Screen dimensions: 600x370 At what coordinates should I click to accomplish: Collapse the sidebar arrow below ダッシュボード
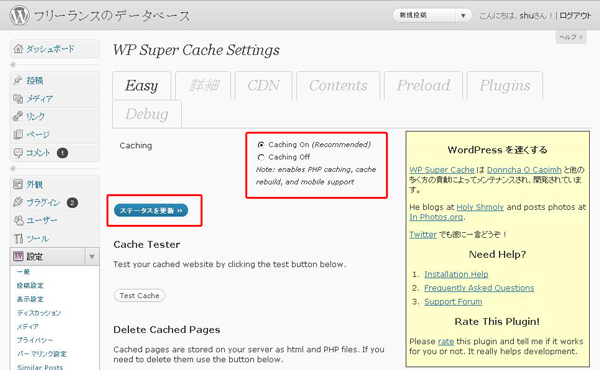13,65
